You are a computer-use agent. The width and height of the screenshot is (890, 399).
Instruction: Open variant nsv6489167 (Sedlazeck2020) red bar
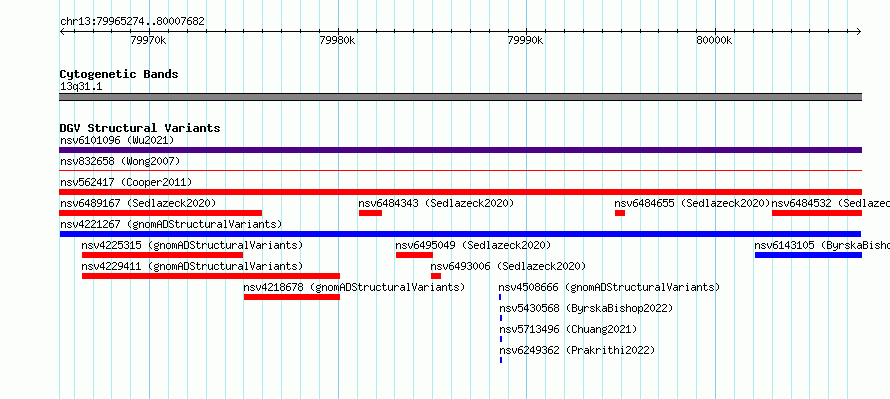pos(161,213)
